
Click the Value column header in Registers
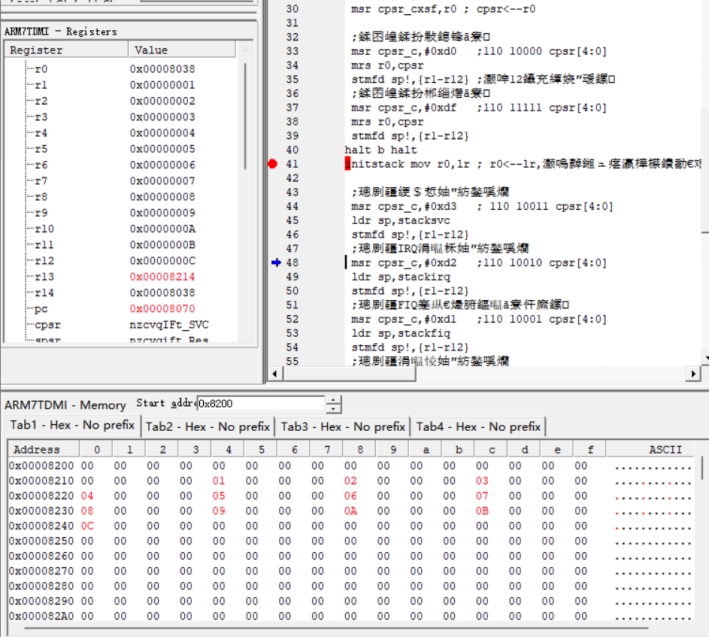pyautogui.click(x=182, y=50)
